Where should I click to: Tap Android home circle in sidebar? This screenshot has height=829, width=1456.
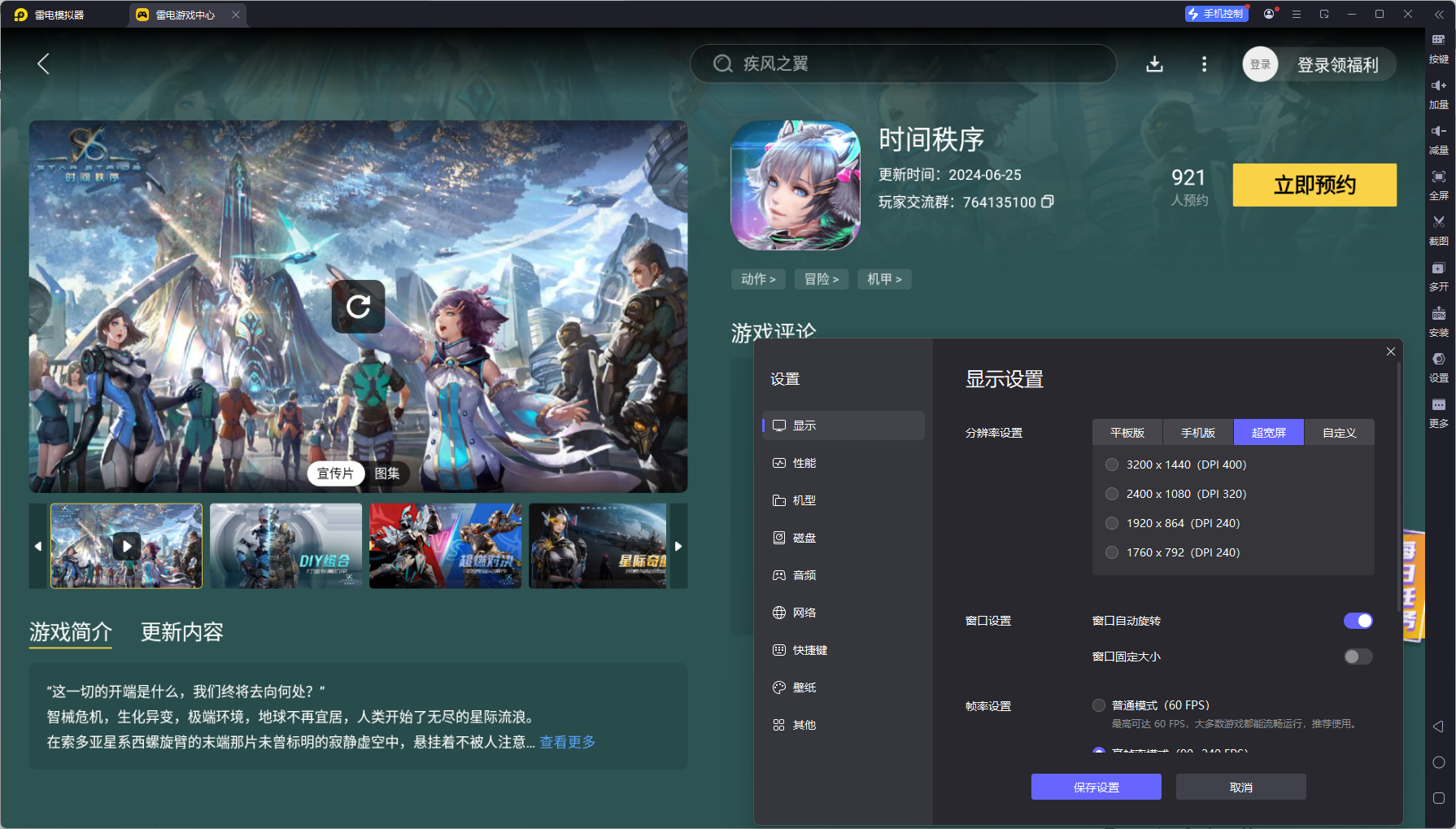point(1438,762)
